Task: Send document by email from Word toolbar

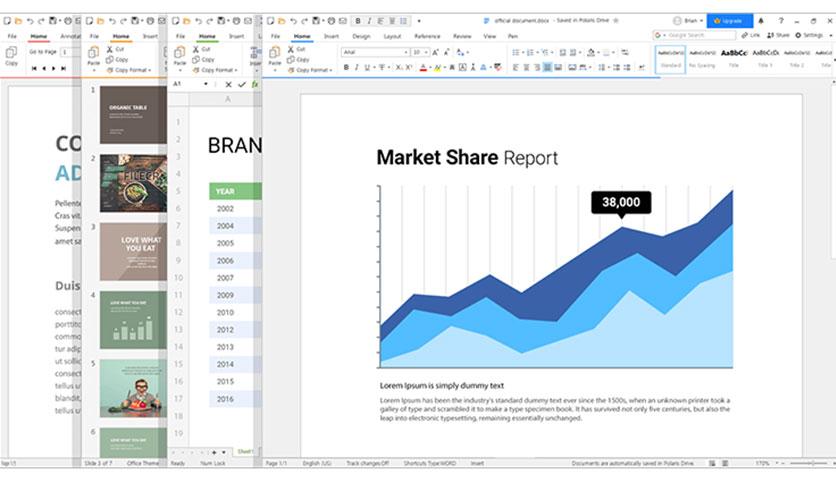Action: point(343,21)
